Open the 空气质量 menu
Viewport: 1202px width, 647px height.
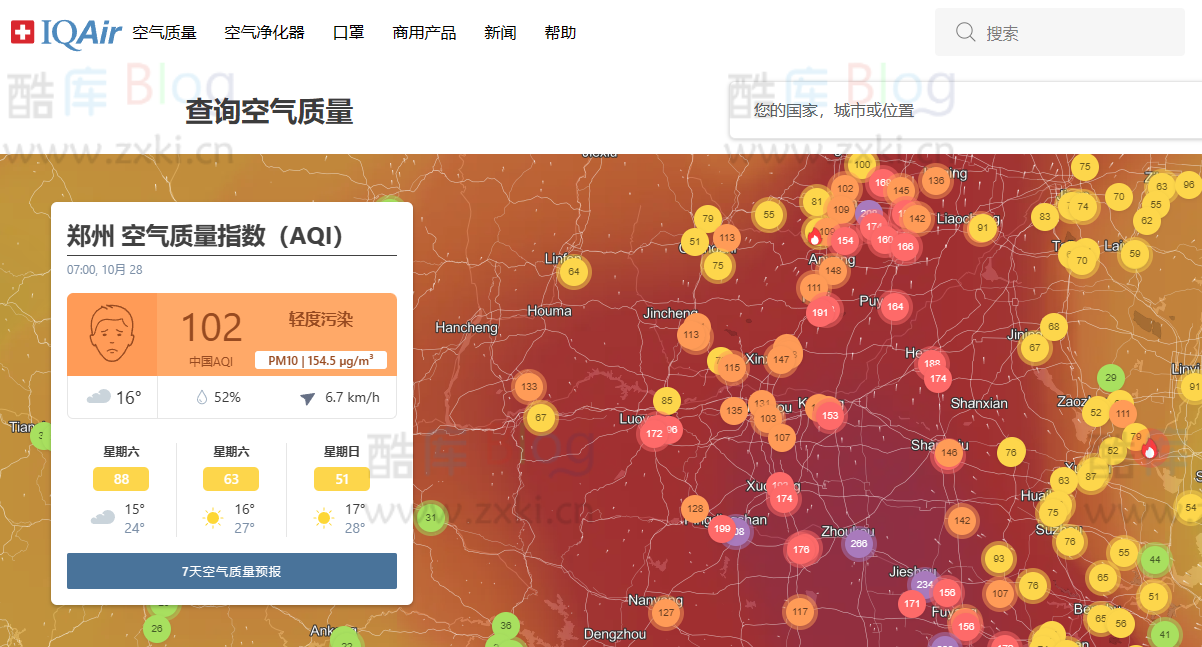point(166,31)
